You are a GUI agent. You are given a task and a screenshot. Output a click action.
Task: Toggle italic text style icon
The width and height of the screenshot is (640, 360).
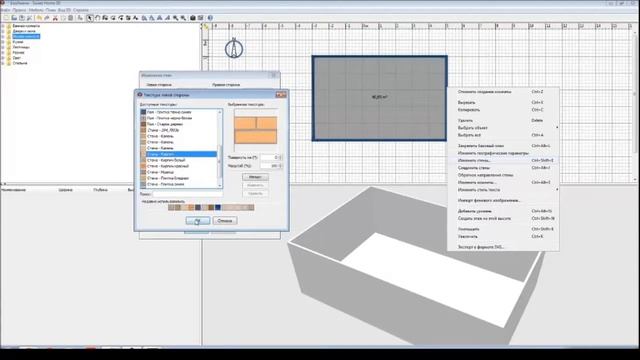(167, 18)
